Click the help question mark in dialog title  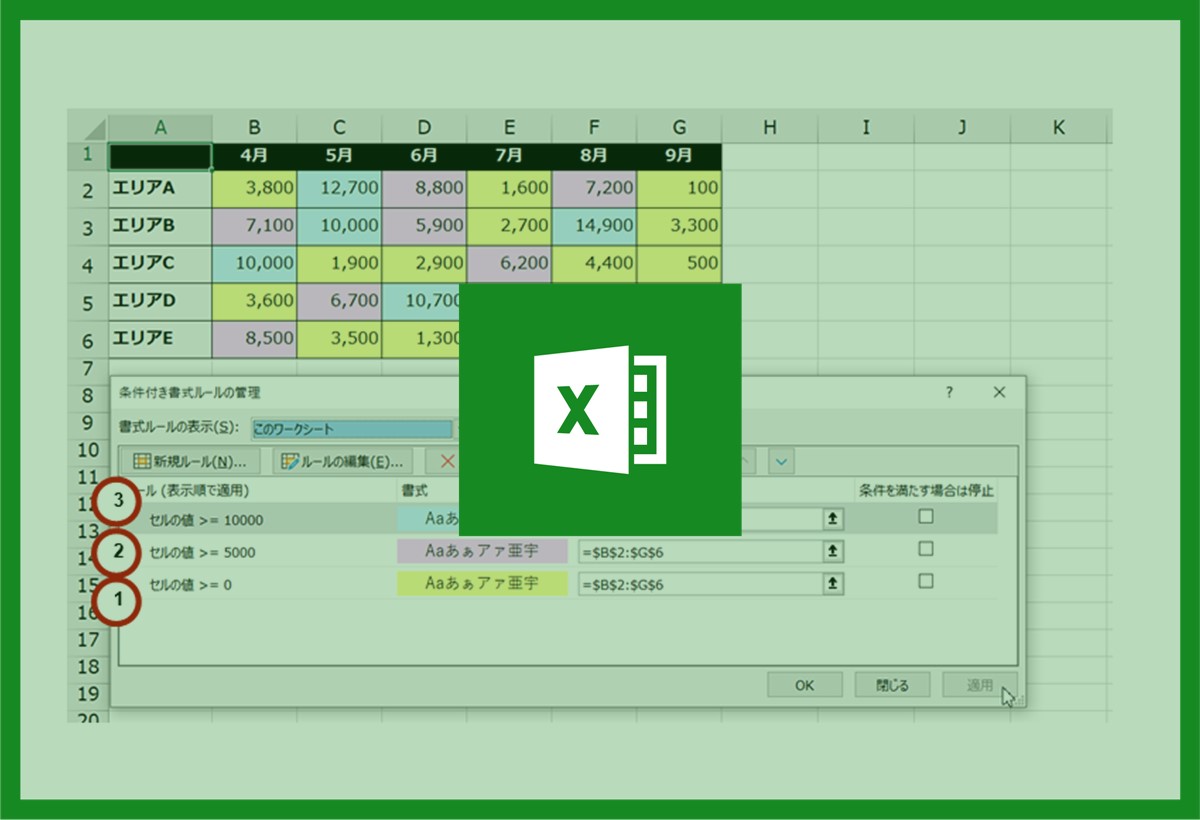click(x=949, y=393)
